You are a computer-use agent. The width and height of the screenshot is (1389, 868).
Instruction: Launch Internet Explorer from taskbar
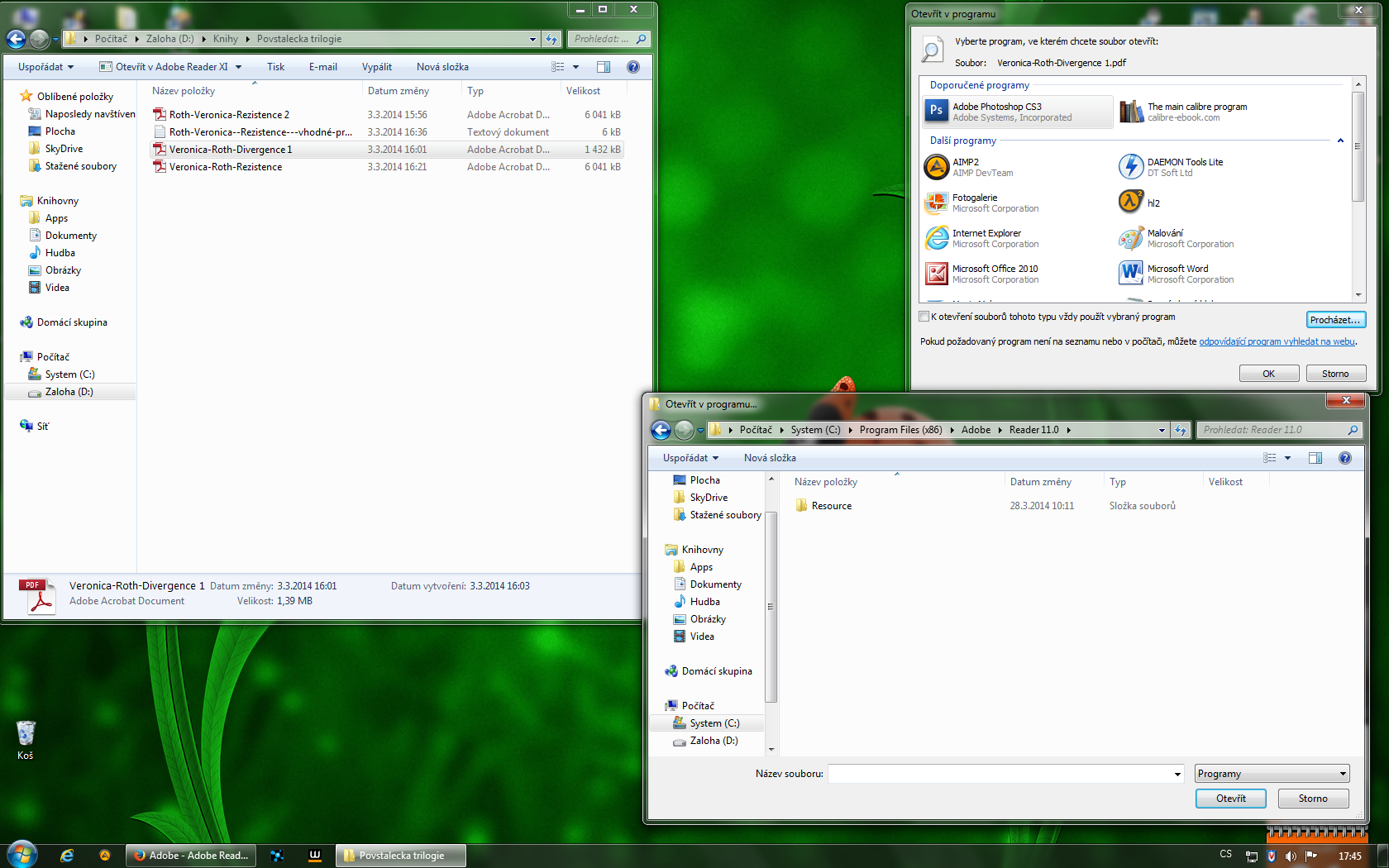(x=67, y=856)
